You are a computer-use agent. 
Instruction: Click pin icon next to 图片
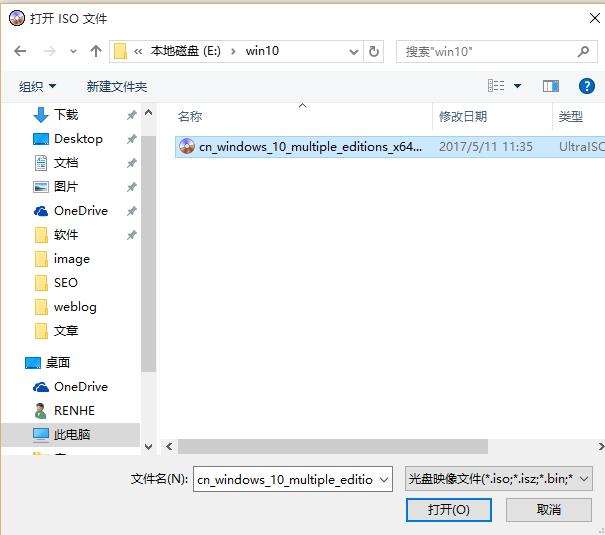[132, 187]
